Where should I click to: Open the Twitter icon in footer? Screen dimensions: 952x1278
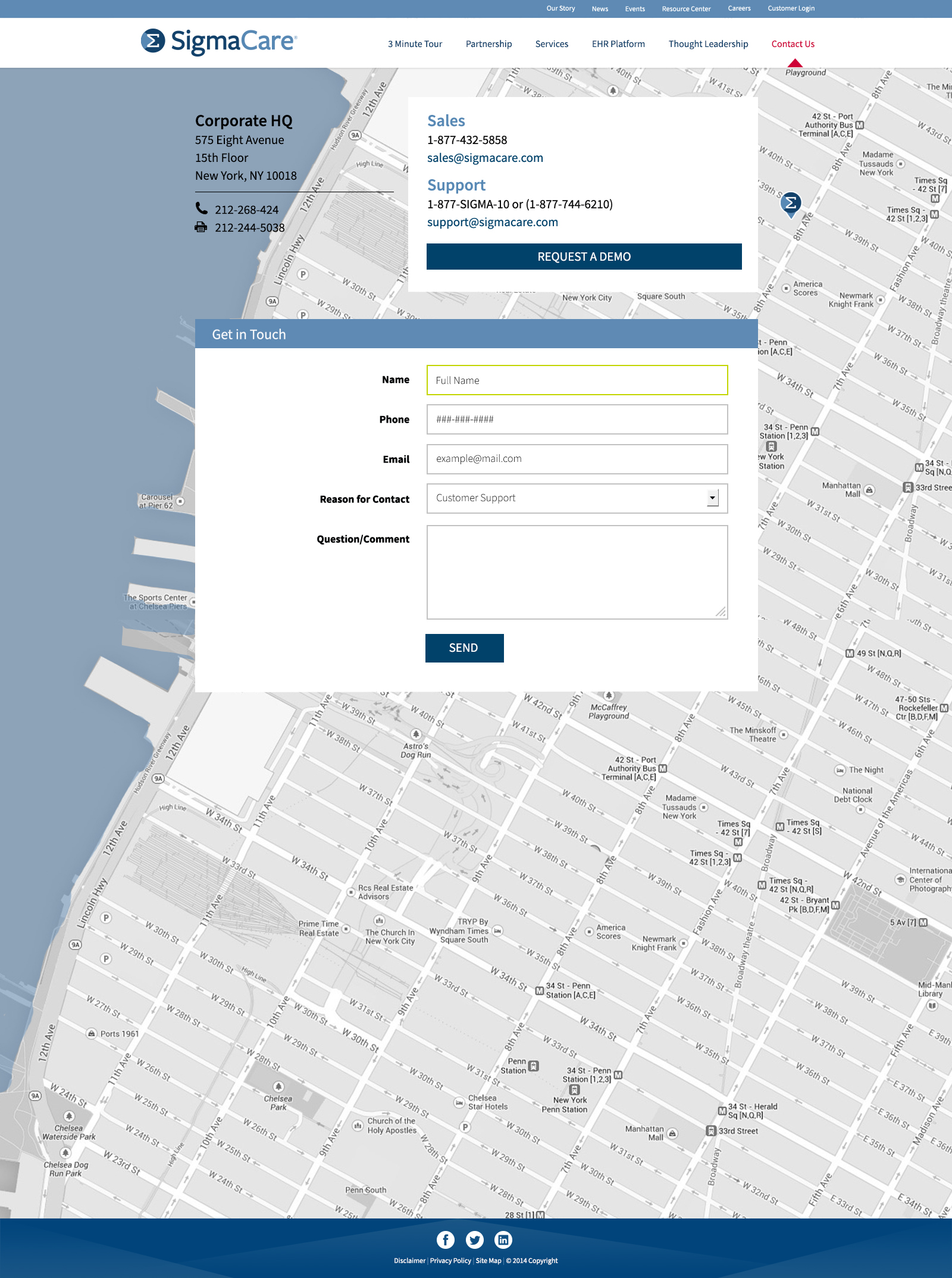pyautogui.click(x=474, y=1240)
